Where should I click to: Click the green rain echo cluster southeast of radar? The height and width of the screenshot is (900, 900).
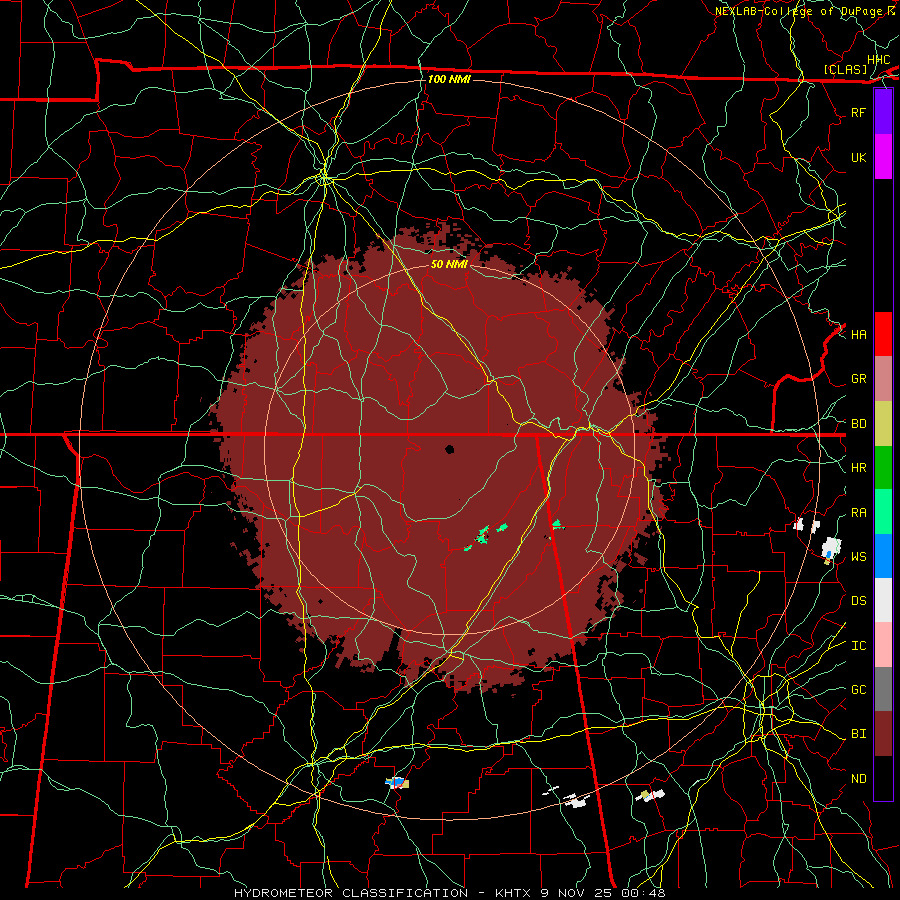(x=482, y=536)
